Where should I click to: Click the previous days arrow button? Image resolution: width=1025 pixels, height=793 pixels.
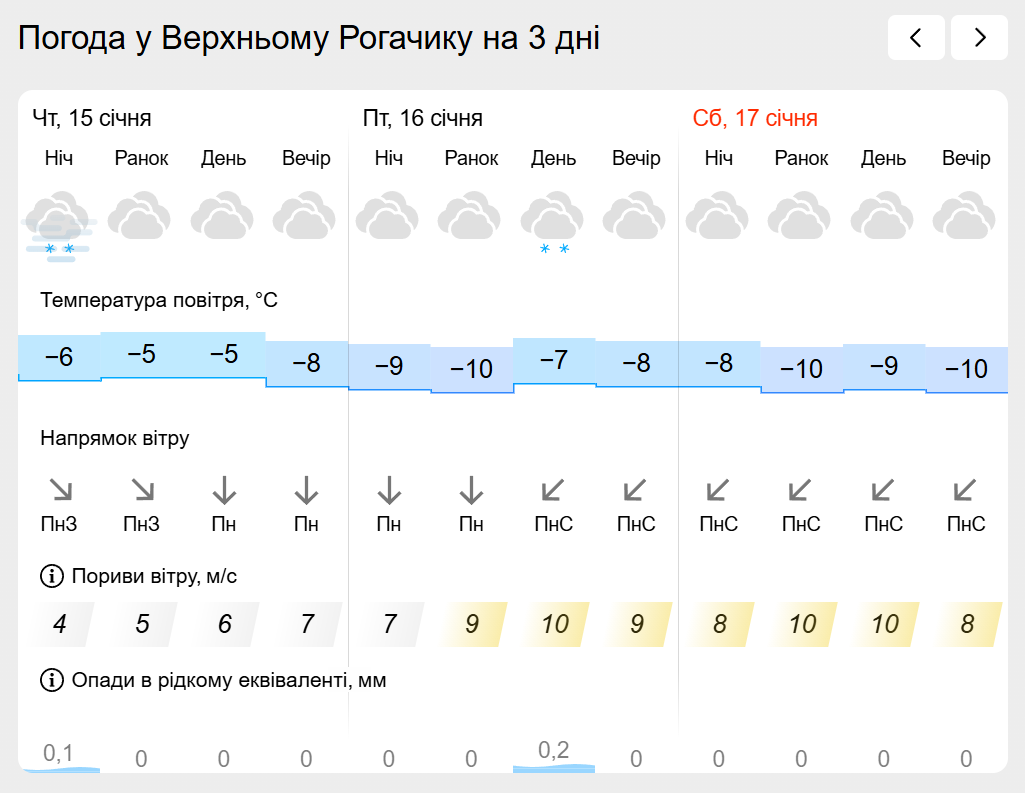pyautogui.click(x=915, y=38)
